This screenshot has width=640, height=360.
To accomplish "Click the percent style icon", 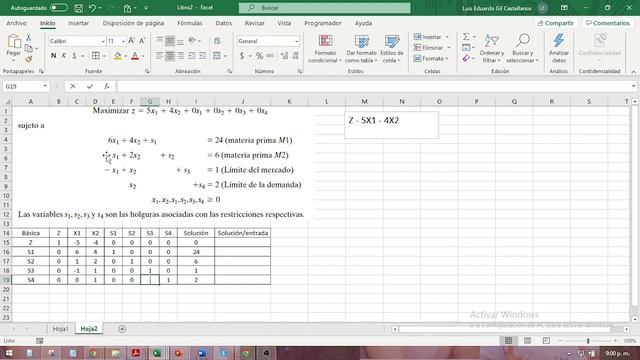I will (x=259, y=56).
